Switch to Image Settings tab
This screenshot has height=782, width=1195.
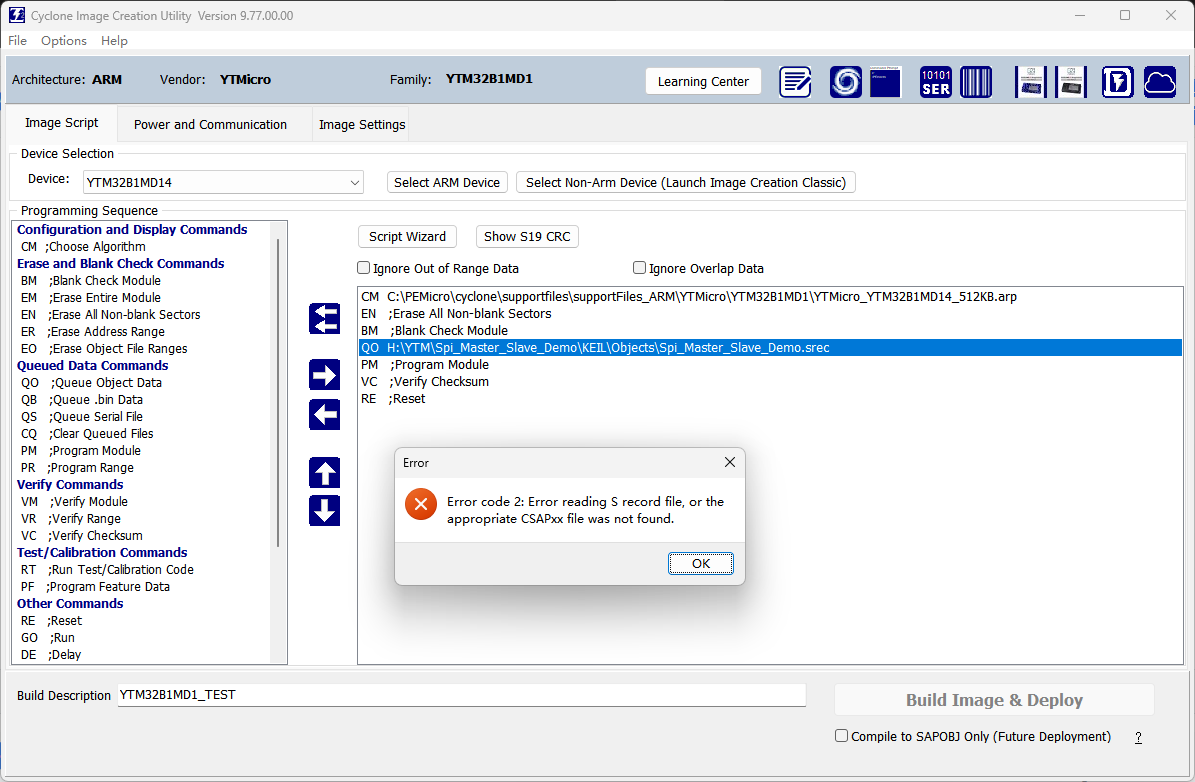[x=362, y=124]
